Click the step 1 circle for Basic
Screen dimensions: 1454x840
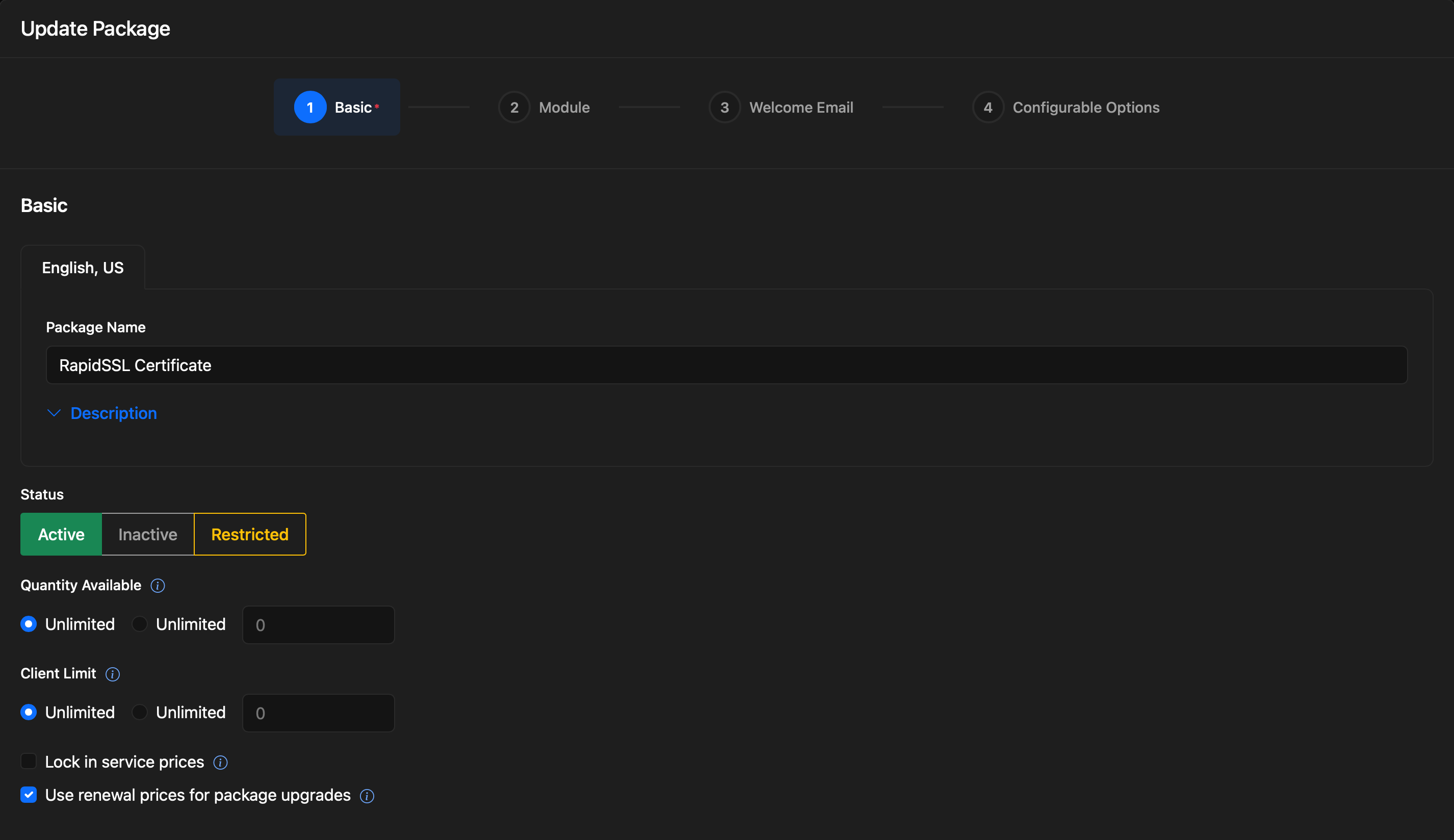310,108
